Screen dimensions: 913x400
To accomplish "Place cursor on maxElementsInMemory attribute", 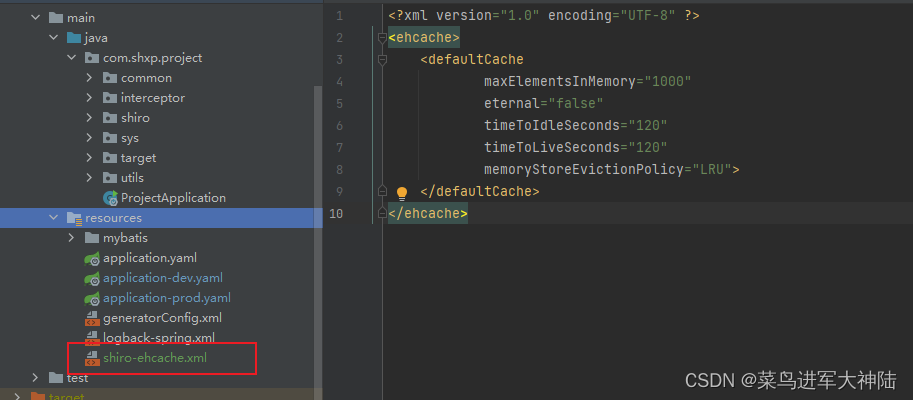I will point(559,82).
